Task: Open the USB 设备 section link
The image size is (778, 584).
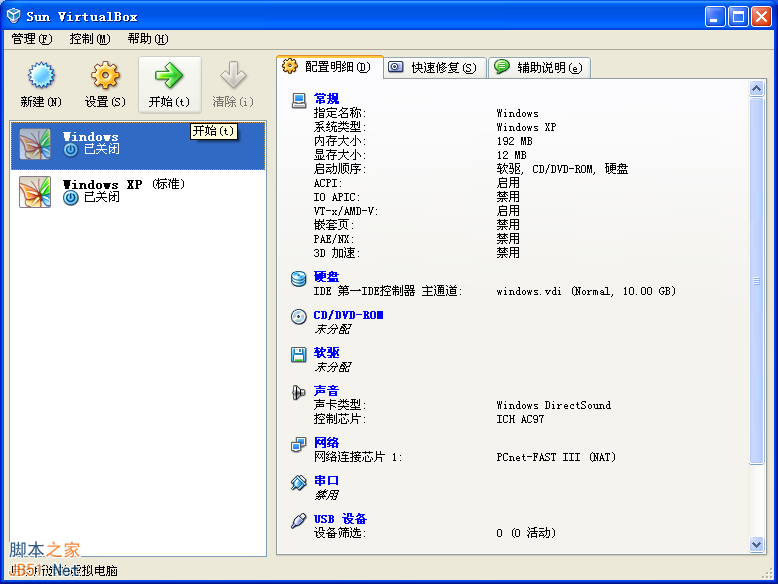Action: point(340,519)
